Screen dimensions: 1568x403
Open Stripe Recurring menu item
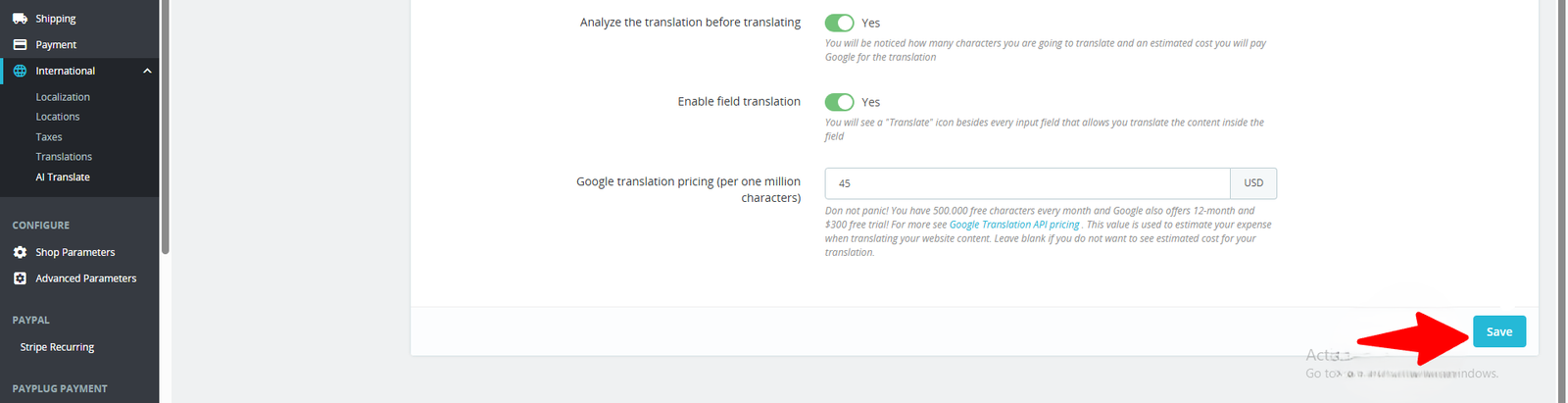pos(57,347)
